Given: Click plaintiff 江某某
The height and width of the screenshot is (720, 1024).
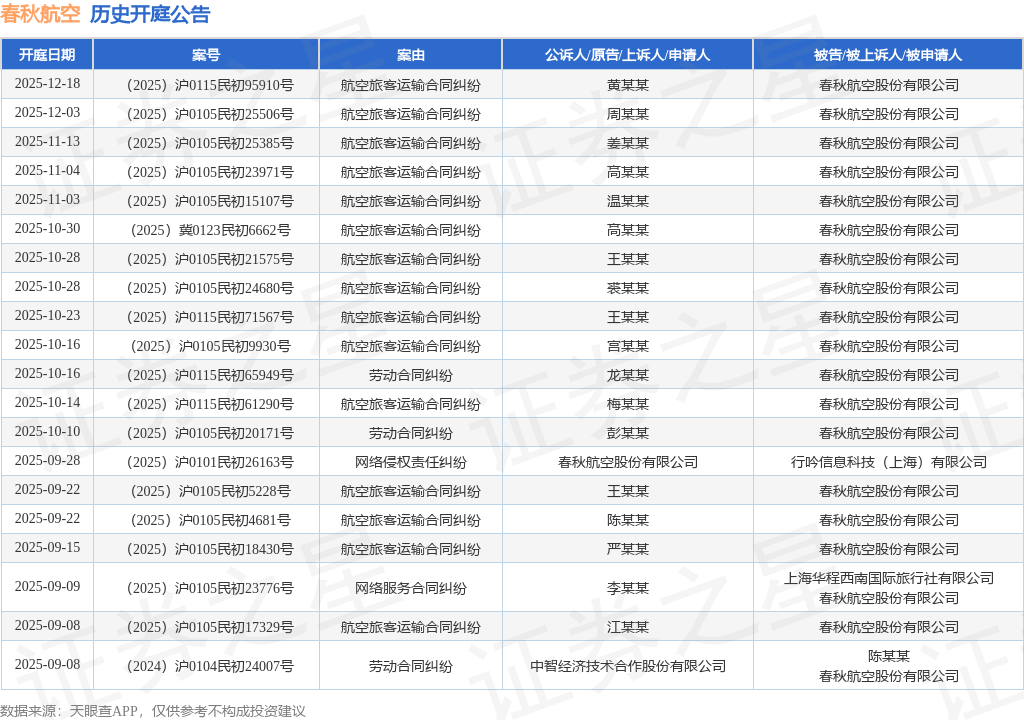Looking at the screenshot, I should pos(627,627).
